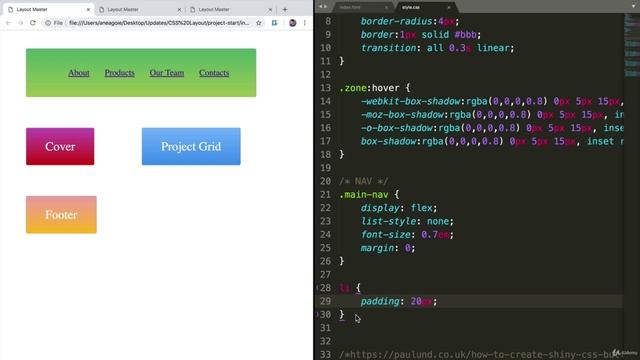Click the transition property on line 10
640x360 pixels.
point(388,48)
